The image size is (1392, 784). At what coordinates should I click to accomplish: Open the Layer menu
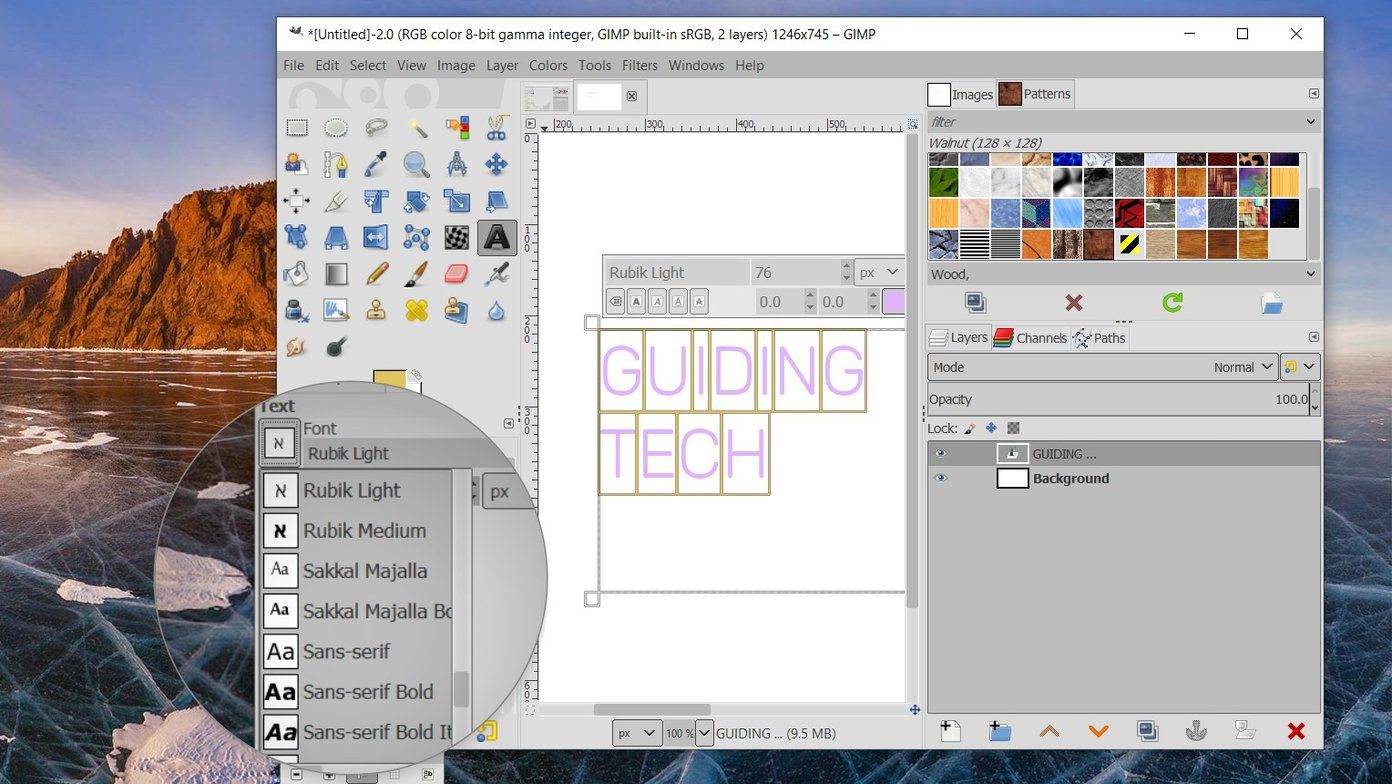pos(502,65)
